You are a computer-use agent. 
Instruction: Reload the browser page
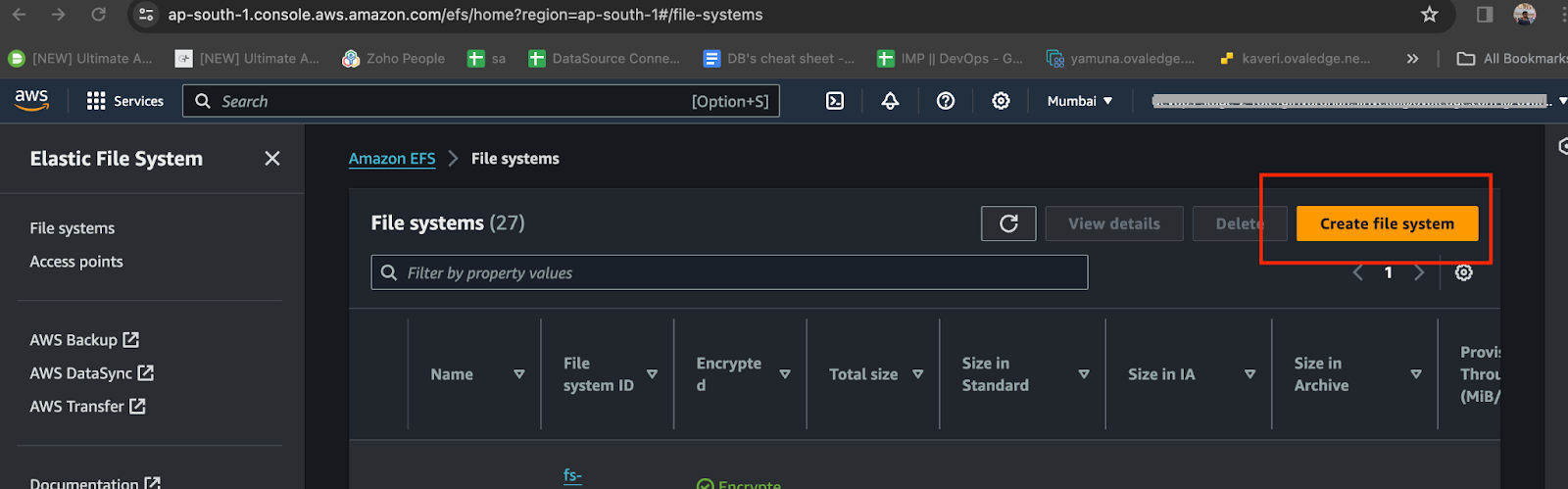[x=98, y=15]
